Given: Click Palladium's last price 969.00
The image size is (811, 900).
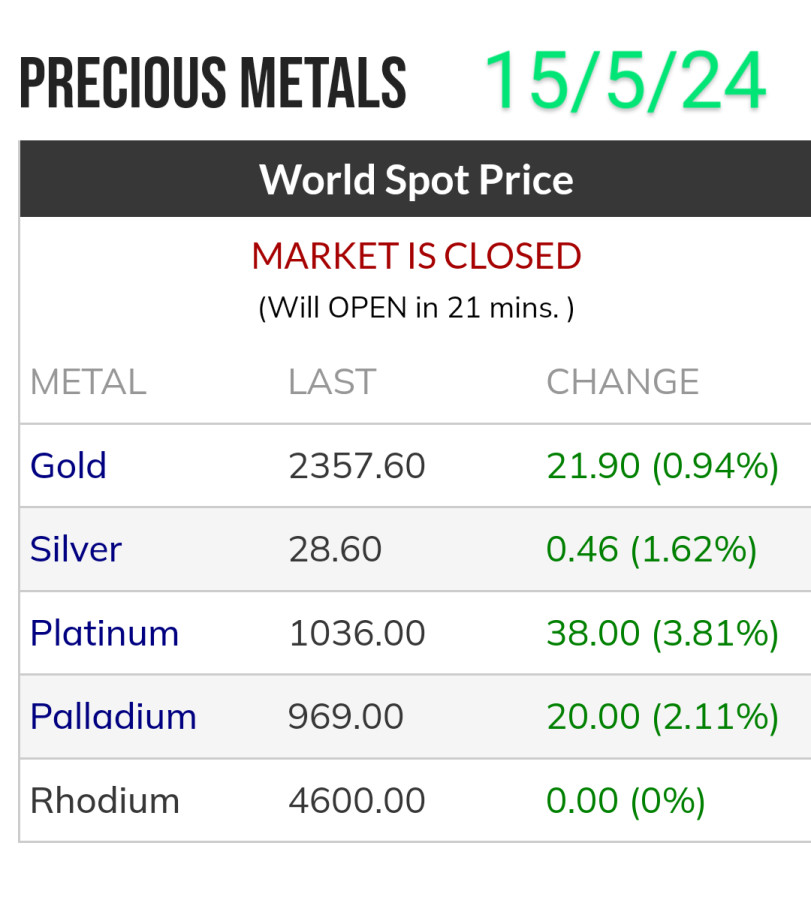Looking at the screenshot, I should click(x=346, y=716).
